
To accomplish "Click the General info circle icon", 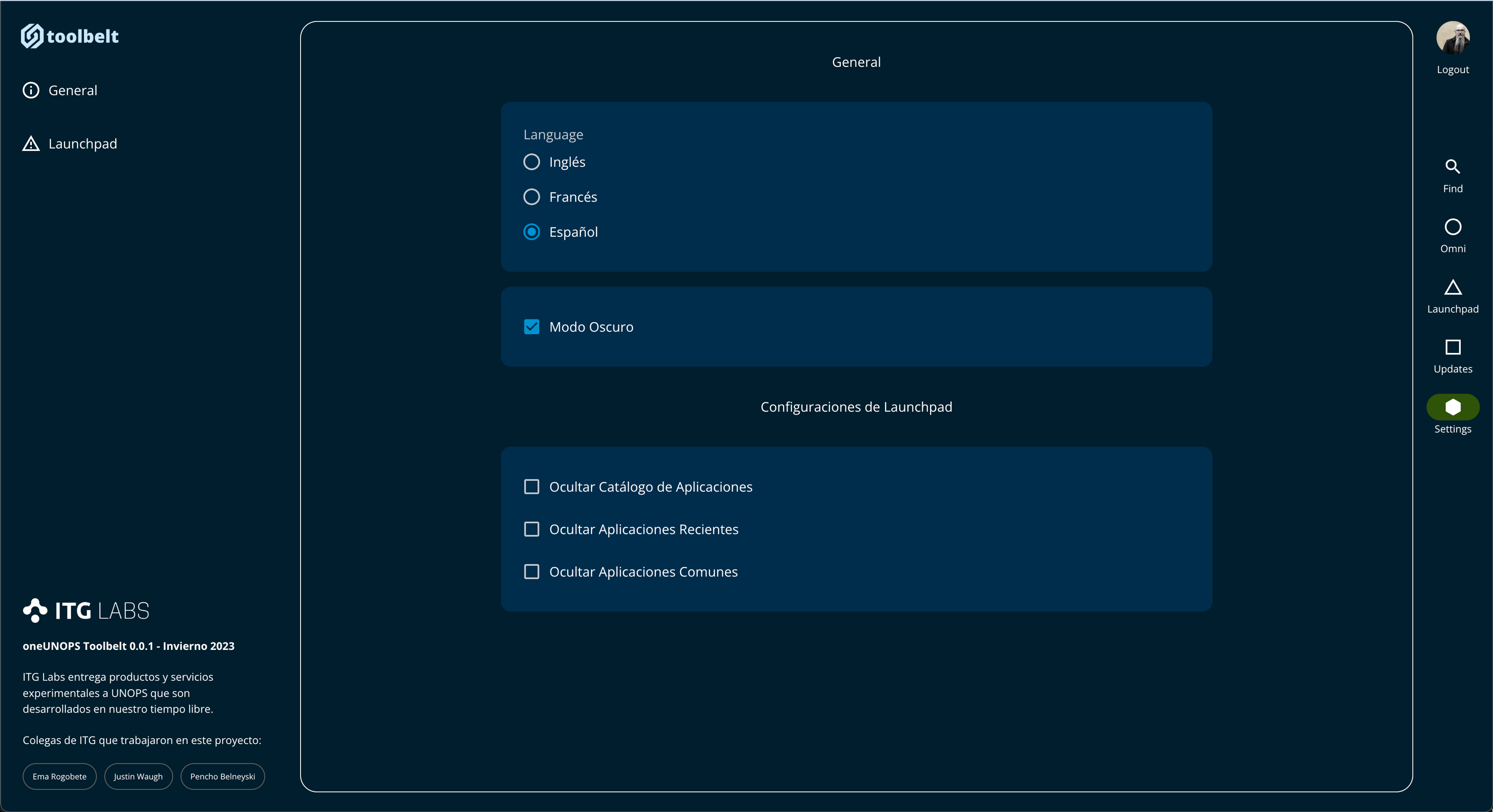I will (x=31, y=91).
